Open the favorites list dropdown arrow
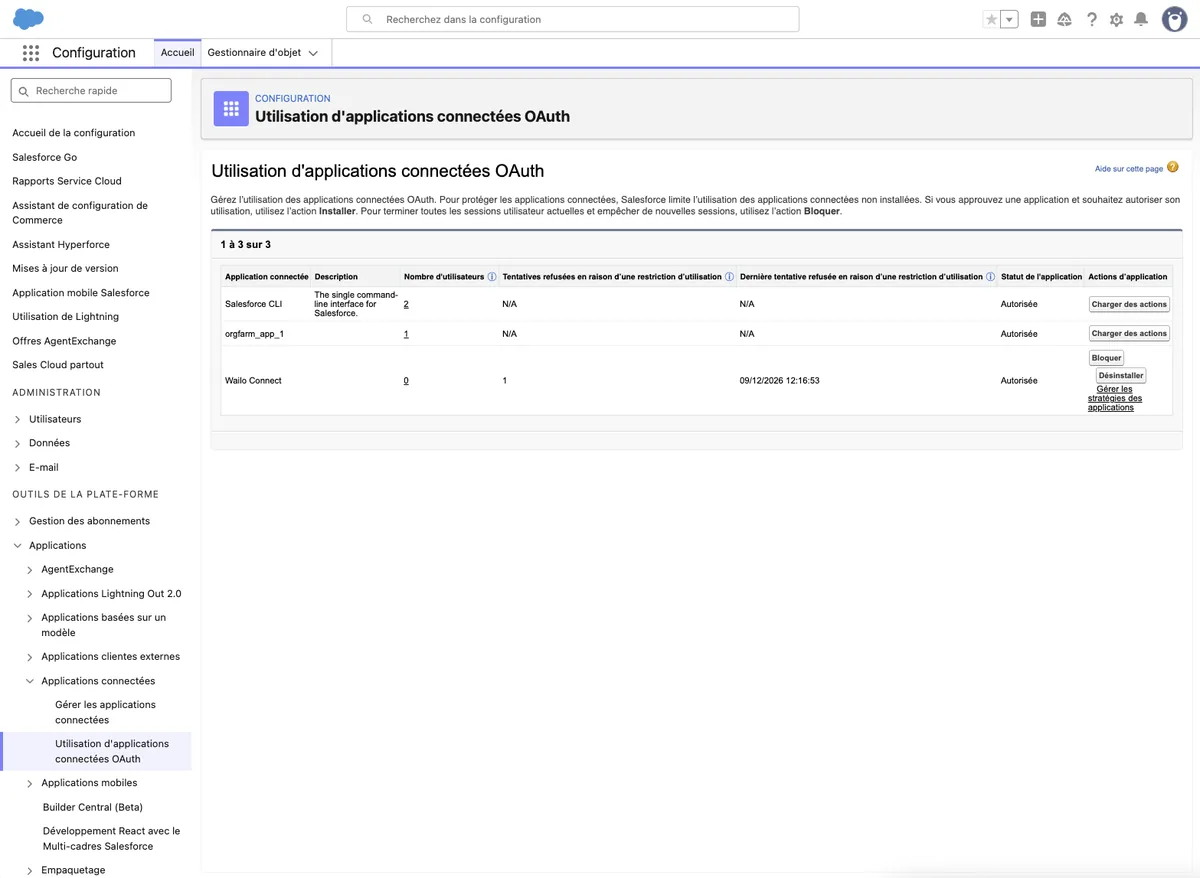The image size is (1200, 878). (1010, 19)
